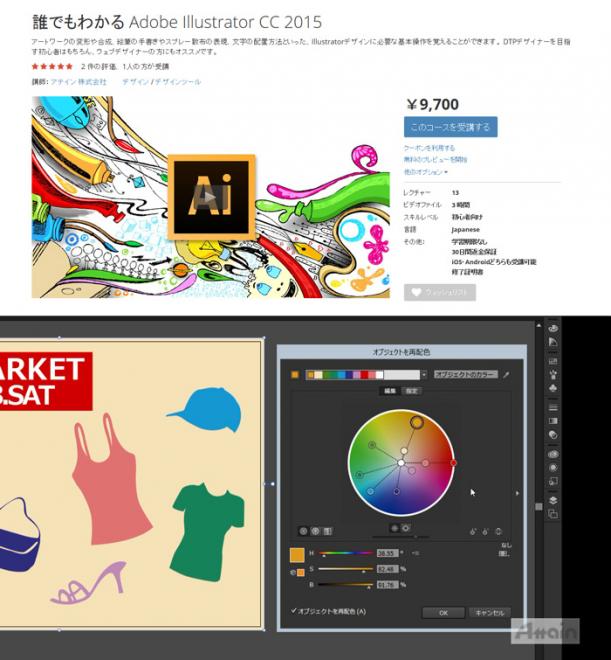The image size is (611, 660).
Task: Click the active colors swatch beside color bar
Action: (x=295, y=375)
